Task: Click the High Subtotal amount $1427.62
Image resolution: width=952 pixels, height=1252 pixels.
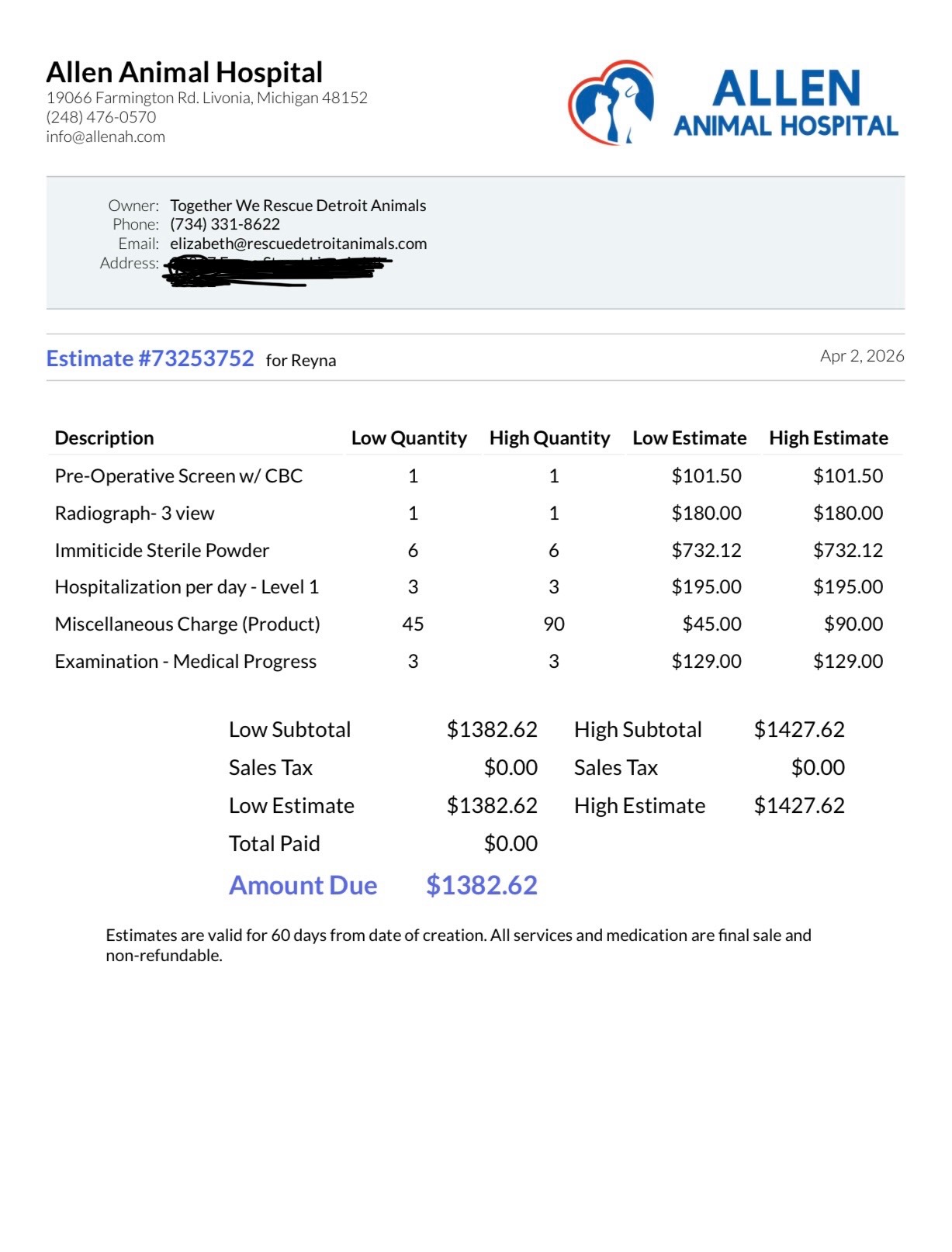Action: pyautogui.click(x=798, y=730)
